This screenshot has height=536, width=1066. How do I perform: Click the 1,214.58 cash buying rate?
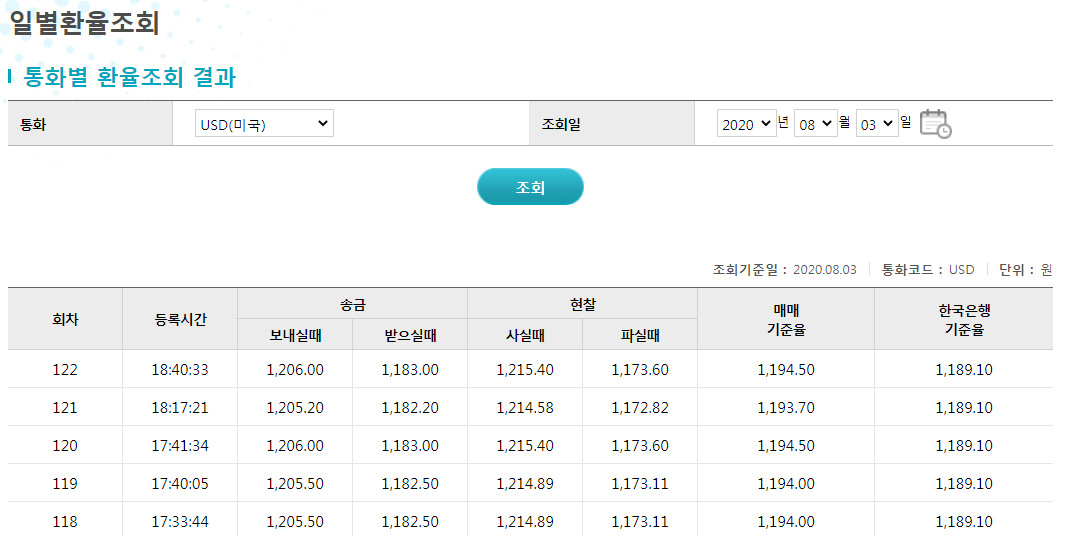525,407
